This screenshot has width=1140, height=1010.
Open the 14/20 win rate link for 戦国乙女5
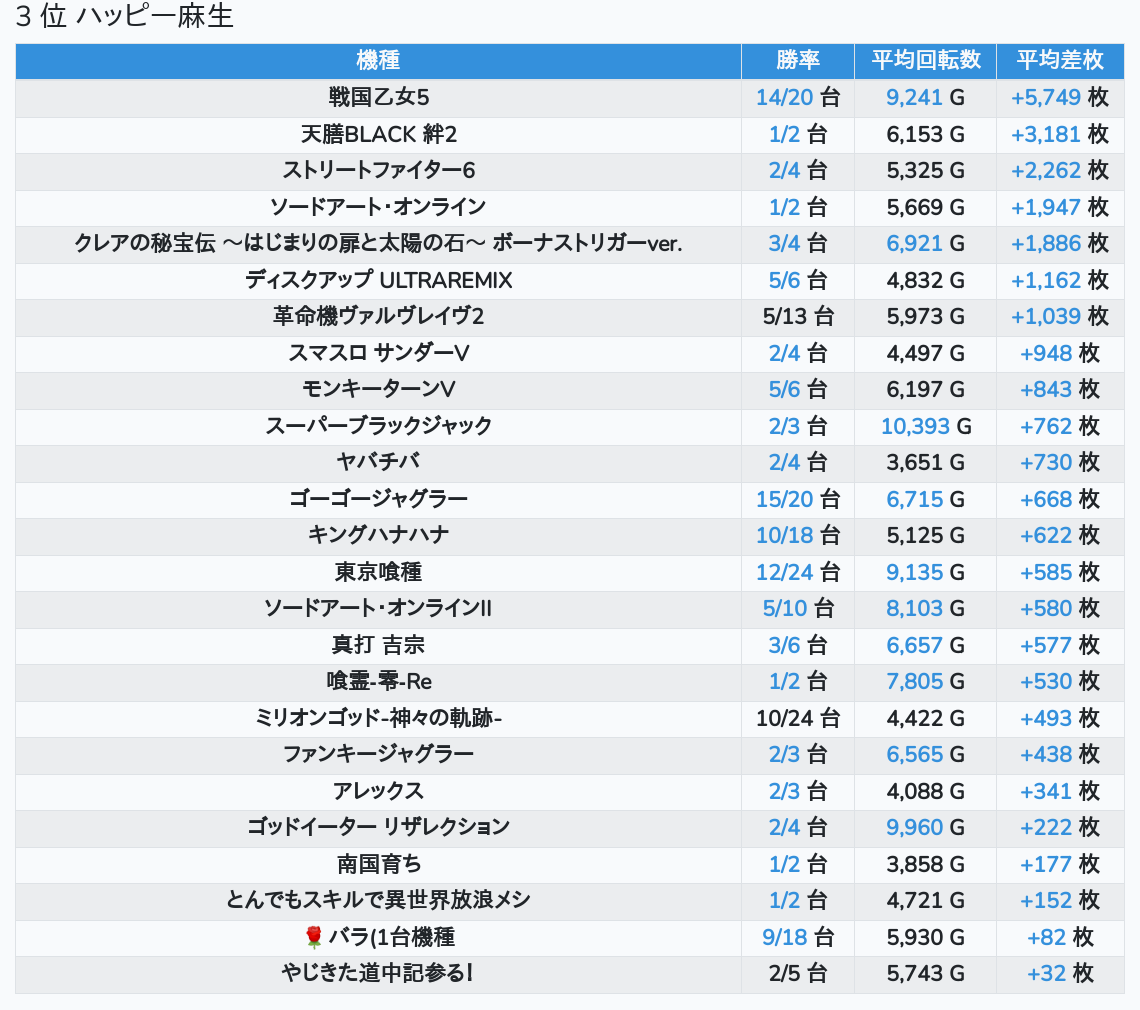pos(784,97)
